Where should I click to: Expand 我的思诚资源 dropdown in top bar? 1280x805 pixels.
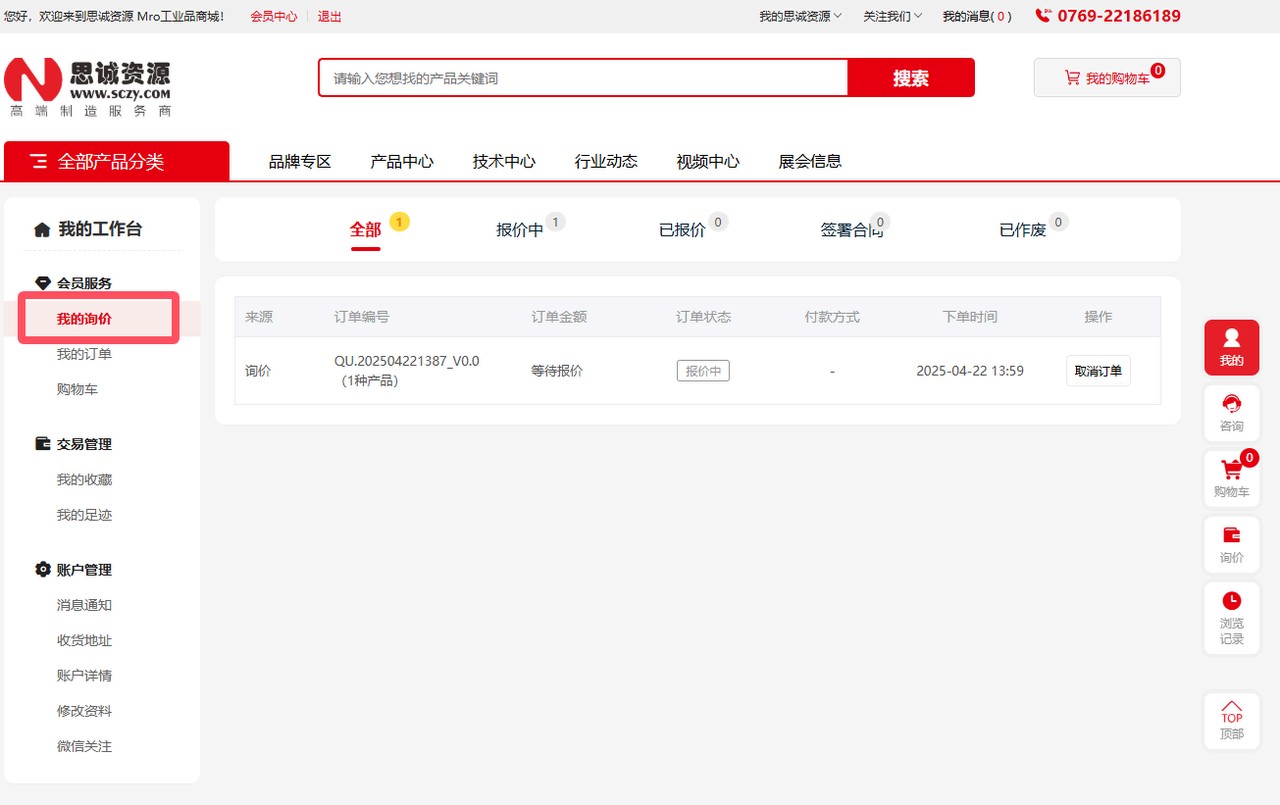coord(800,16)
